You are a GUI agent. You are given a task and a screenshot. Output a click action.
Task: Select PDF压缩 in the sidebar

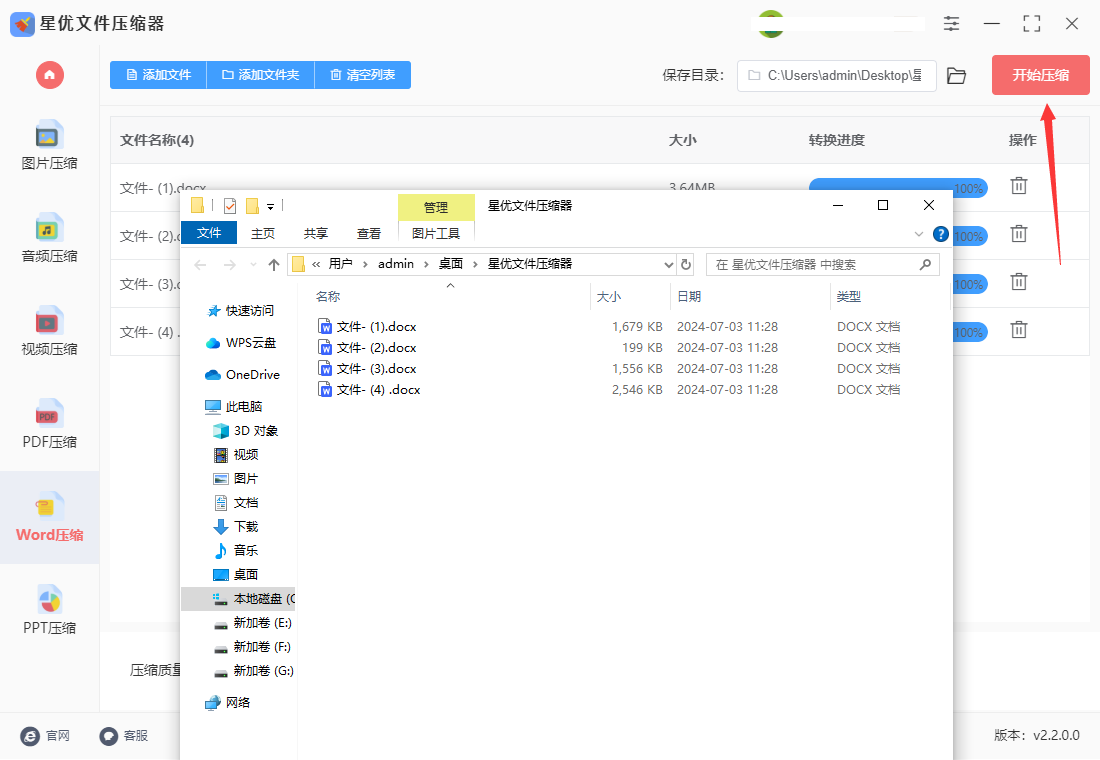[49, 425]
